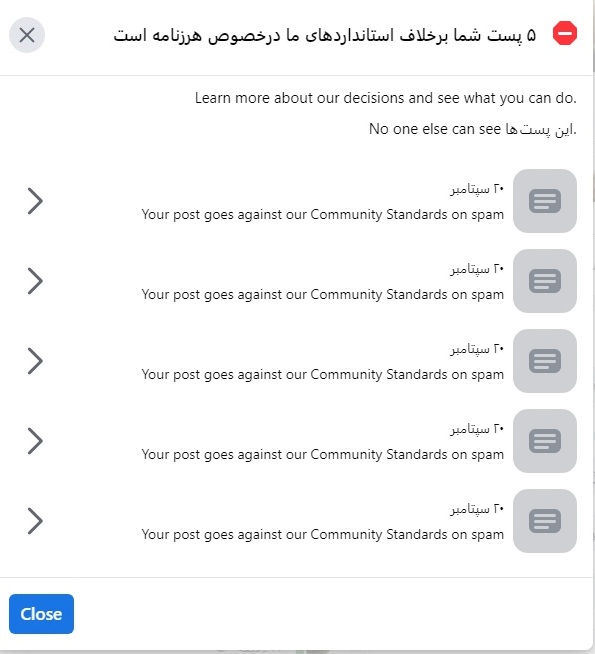Screen dimensions: 595x654
Task: Open the third 'Community Standards on spam' entry
Action: click(322, 375)
